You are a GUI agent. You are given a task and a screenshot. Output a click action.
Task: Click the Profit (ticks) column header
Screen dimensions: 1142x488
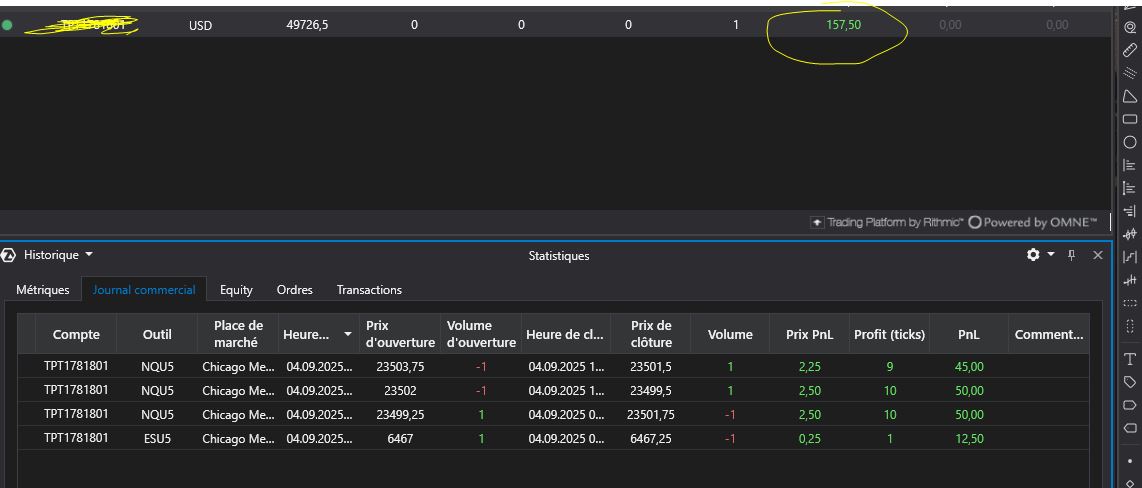[x=889, y=335]
